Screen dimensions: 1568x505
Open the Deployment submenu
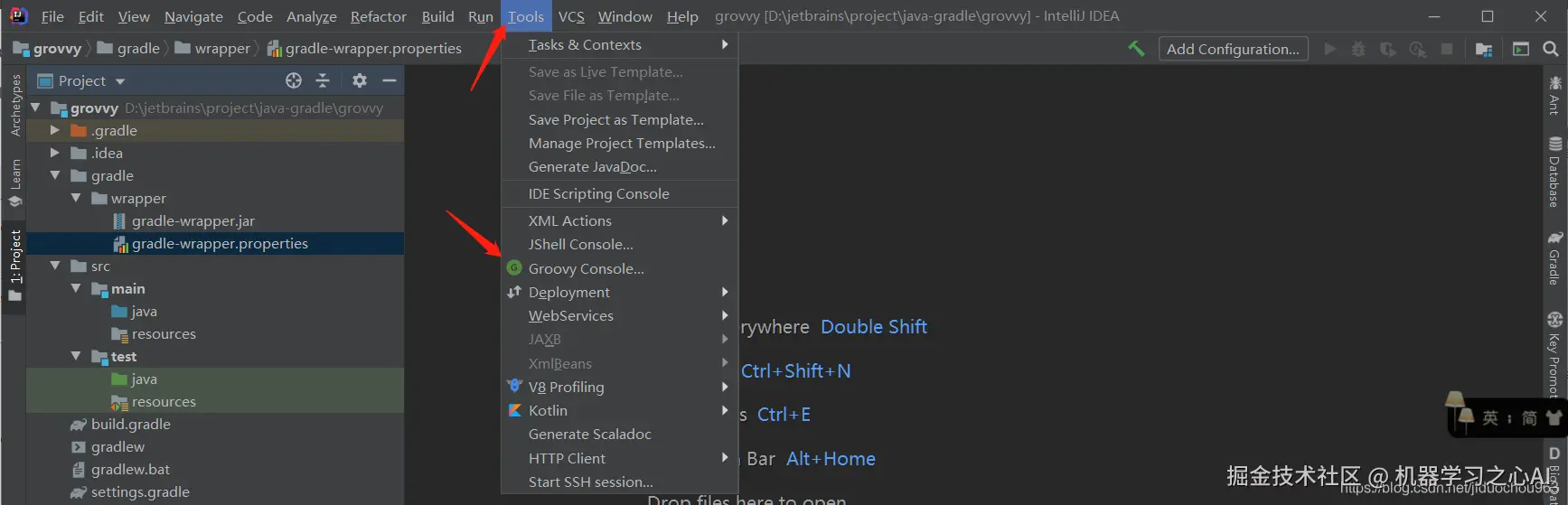620,292
